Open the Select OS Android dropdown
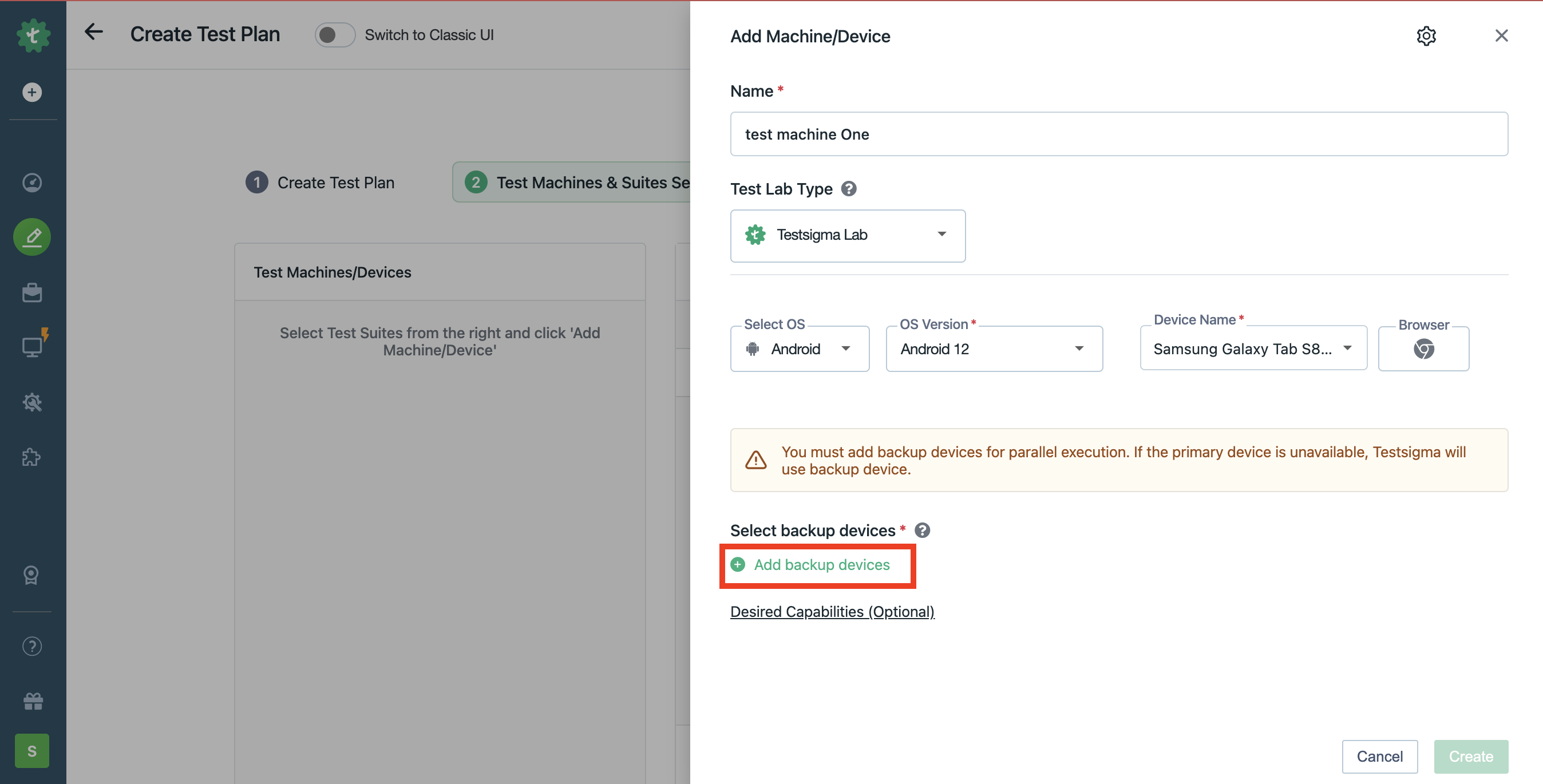 pyautogui.click(x=800, y=349)
